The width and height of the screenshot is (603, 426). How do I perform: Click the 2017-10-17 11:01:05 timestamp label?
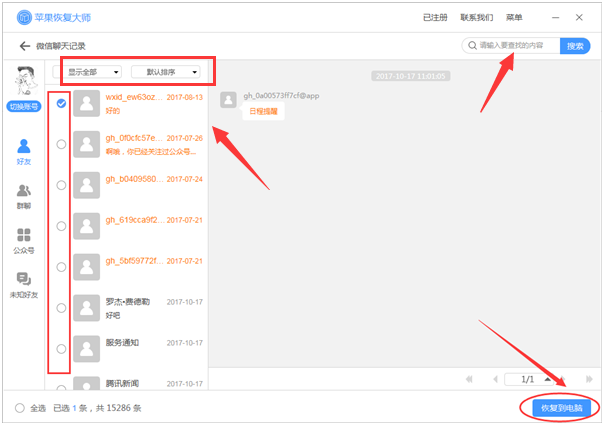click(x=411, y=76)
